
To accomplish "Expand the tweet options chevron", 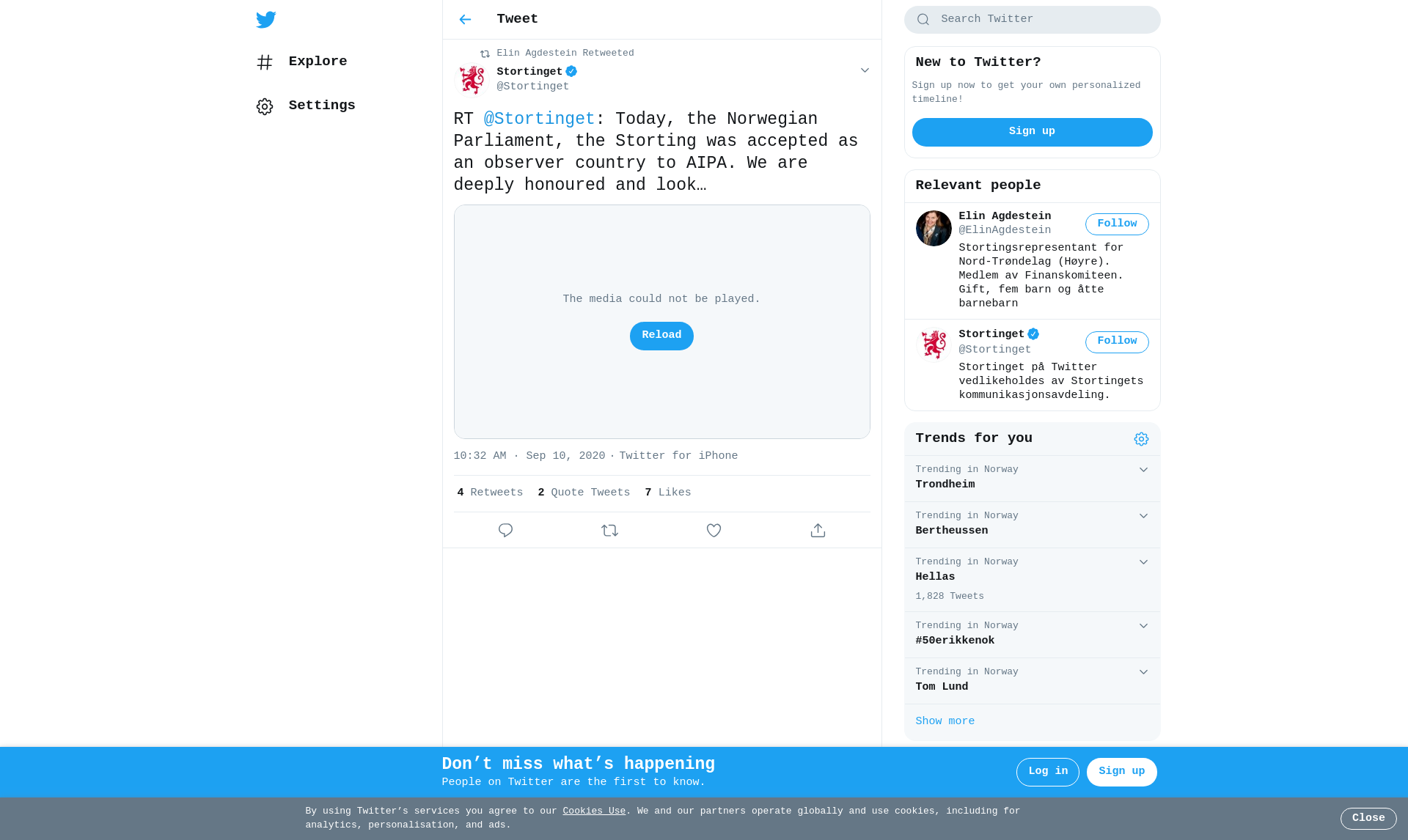I will [865, 70].
